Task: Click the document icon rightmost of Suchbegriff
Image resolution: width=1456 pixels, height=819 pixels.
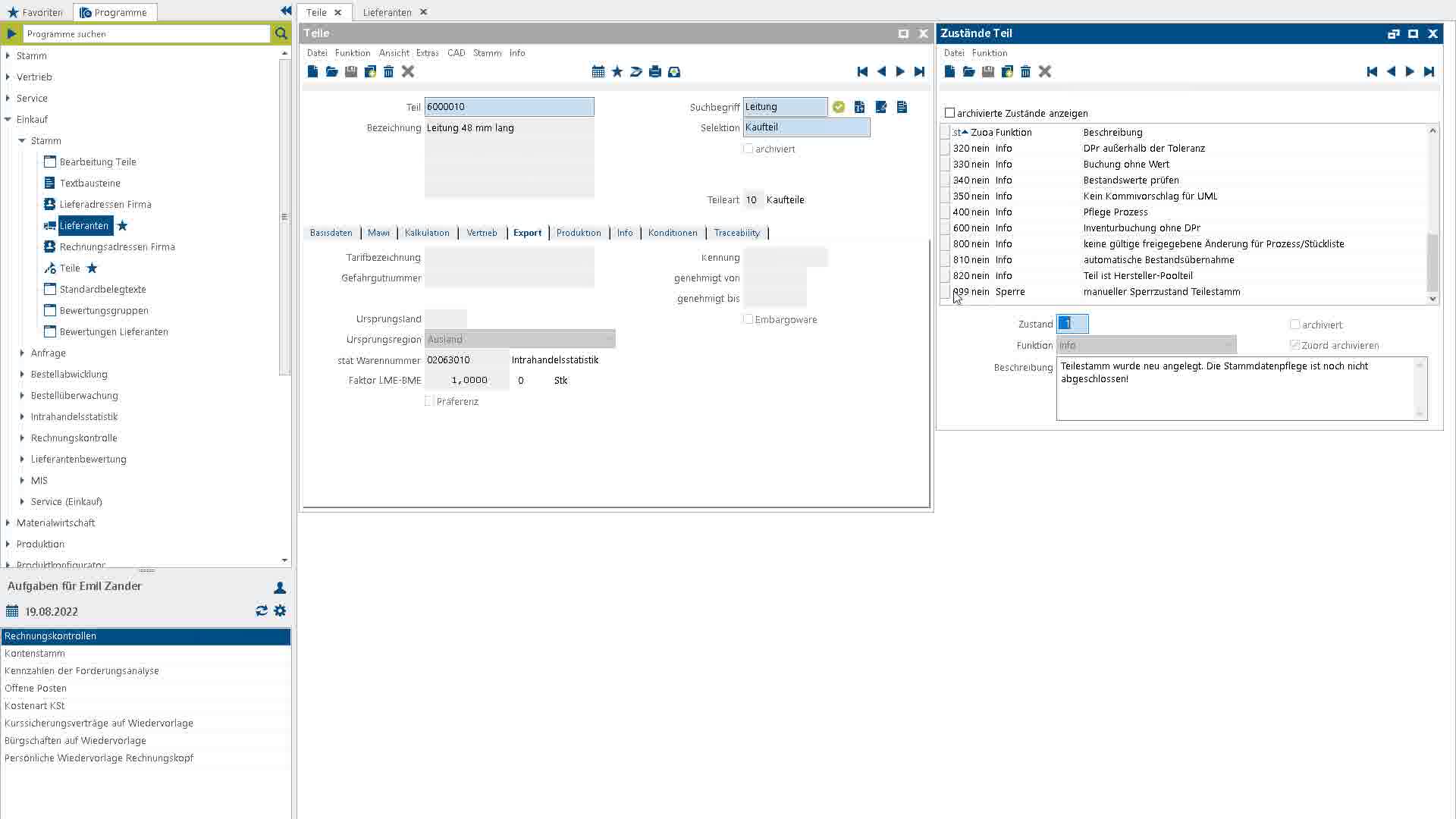Action: coord(902,107)
